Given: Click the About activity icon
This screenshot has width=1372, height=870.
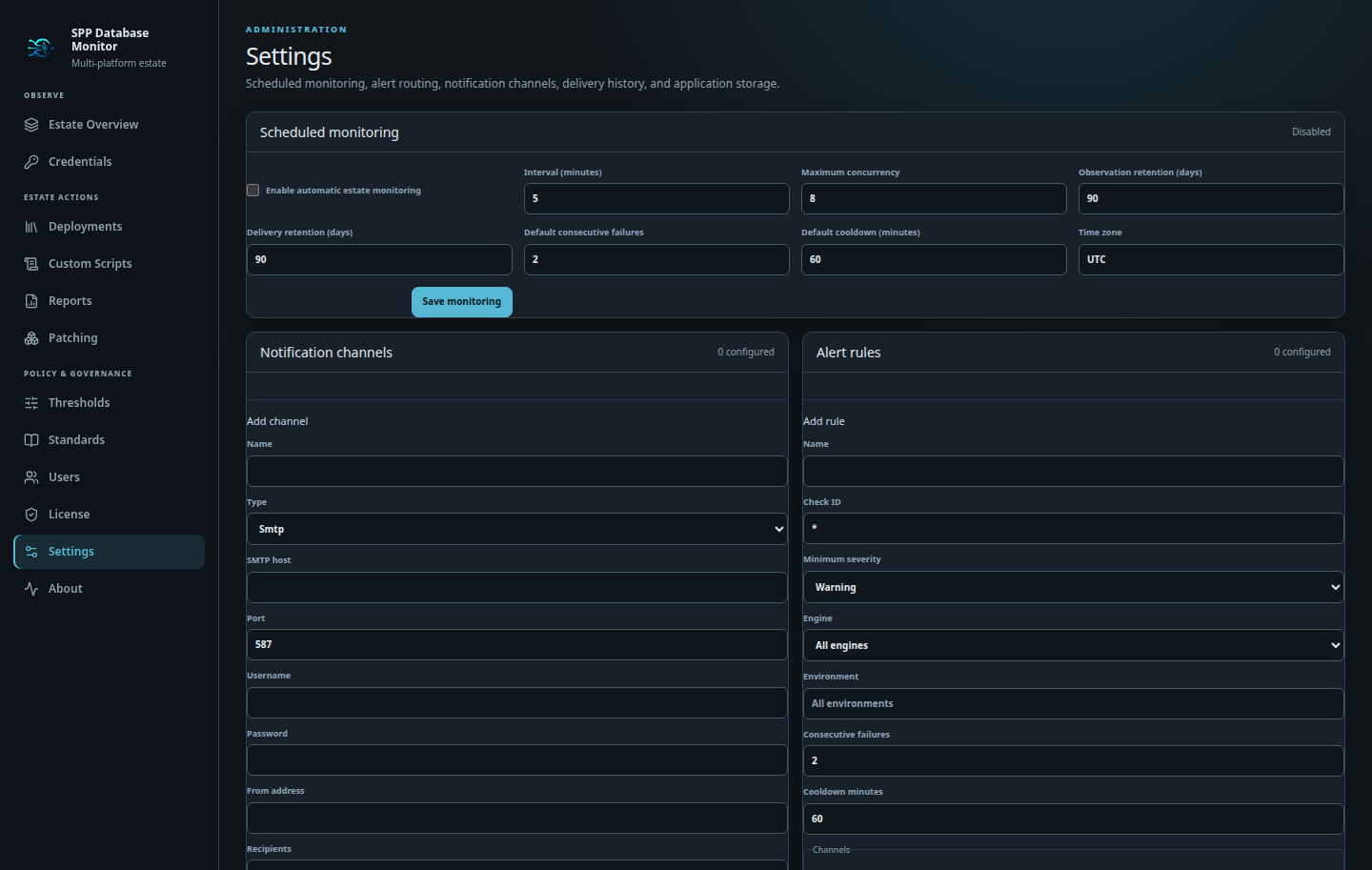Looking at the screenshot, I should point(31,589).
